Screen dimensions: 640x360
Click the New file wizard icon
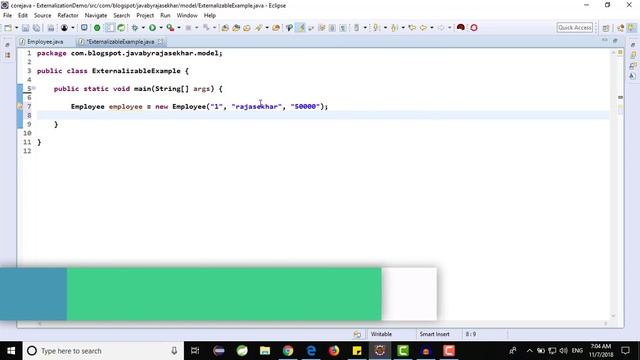8,28
